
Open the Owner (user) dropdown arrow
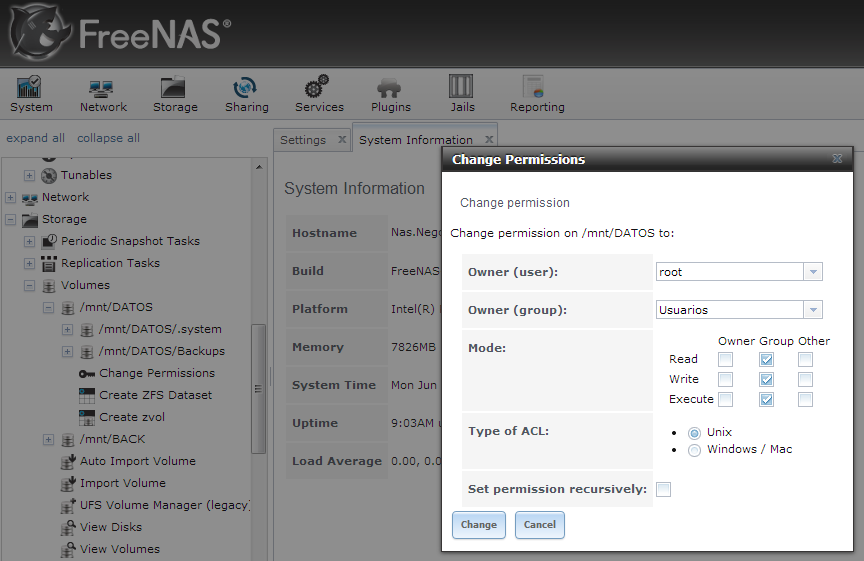[813, 272]
